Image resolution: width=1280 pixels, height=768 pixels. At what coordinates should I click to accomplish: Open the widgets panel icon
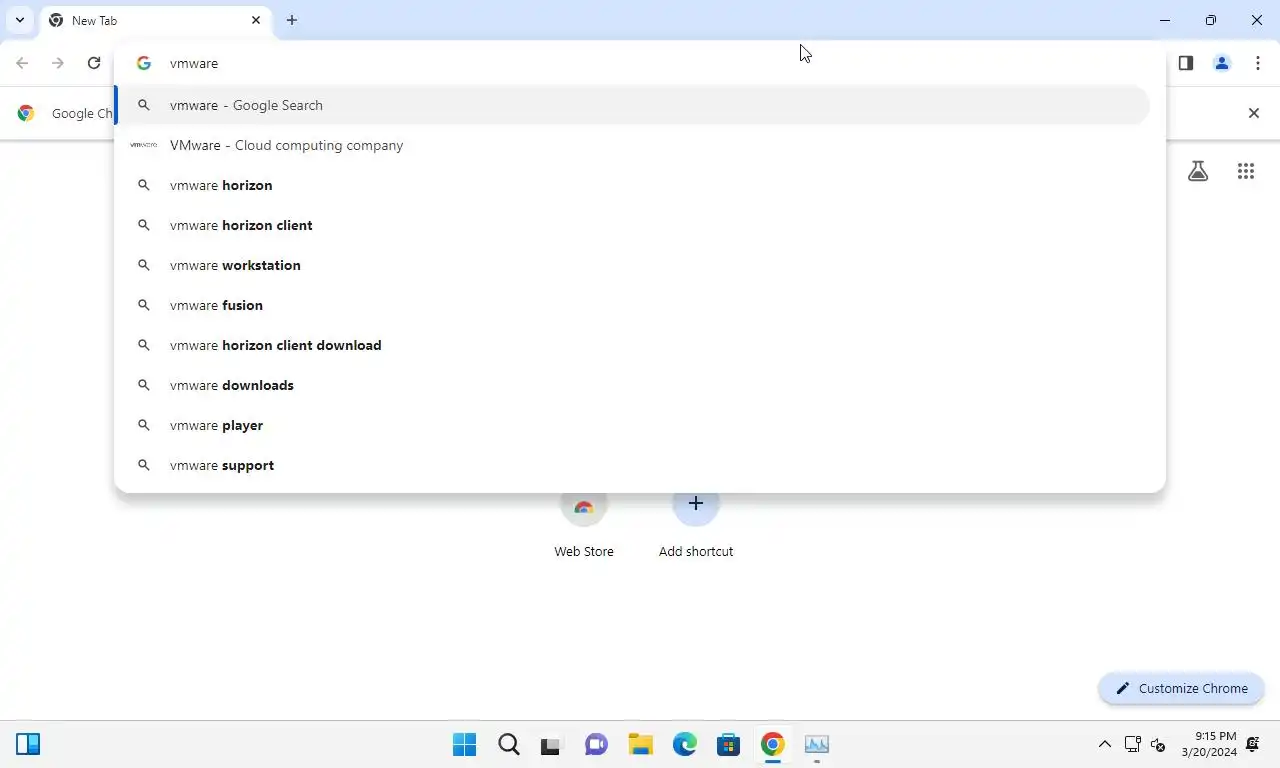point(28,744)
